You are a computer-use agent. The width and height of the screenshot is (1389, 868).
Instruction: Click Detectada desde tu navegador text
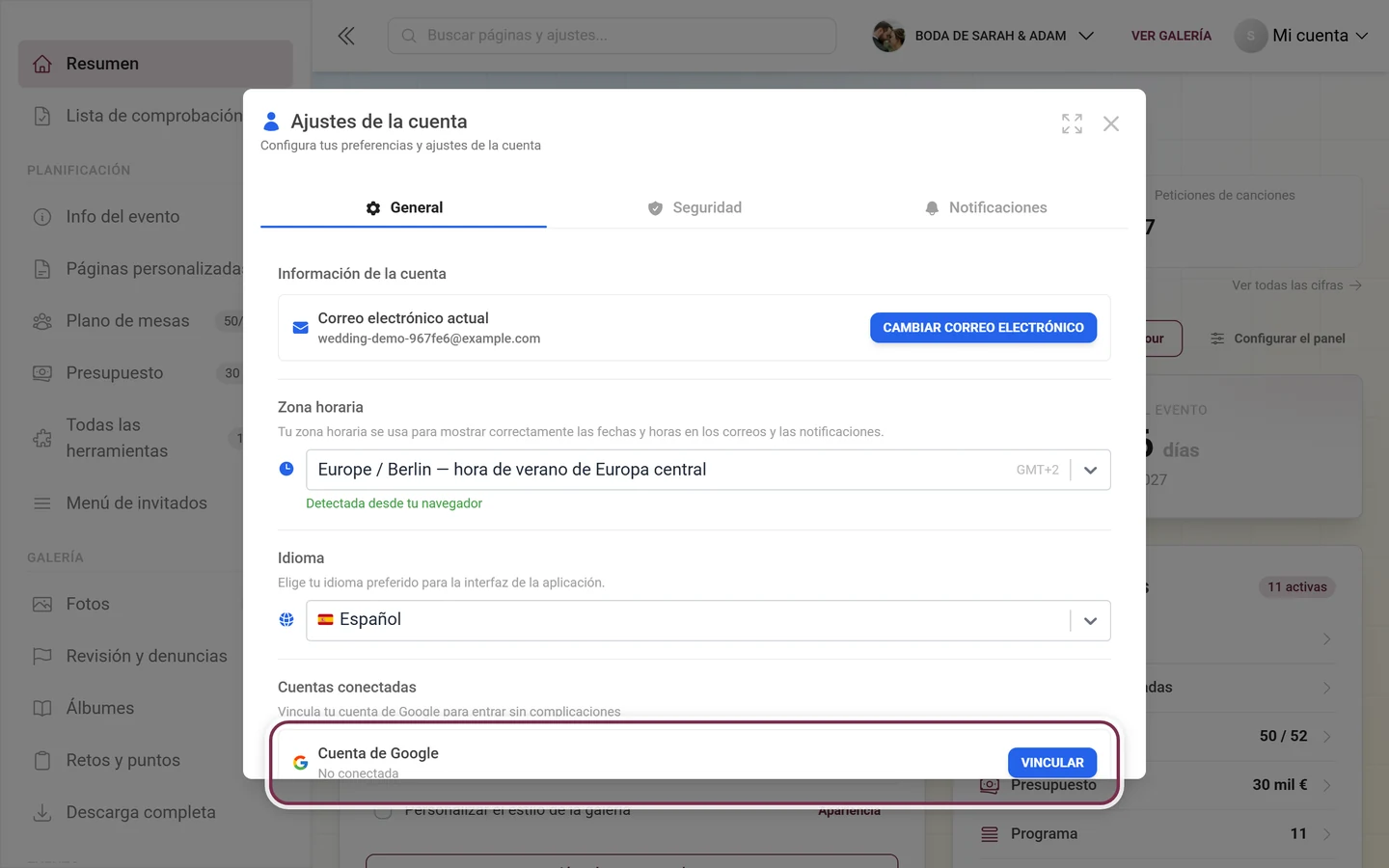(x=394, y=503)
